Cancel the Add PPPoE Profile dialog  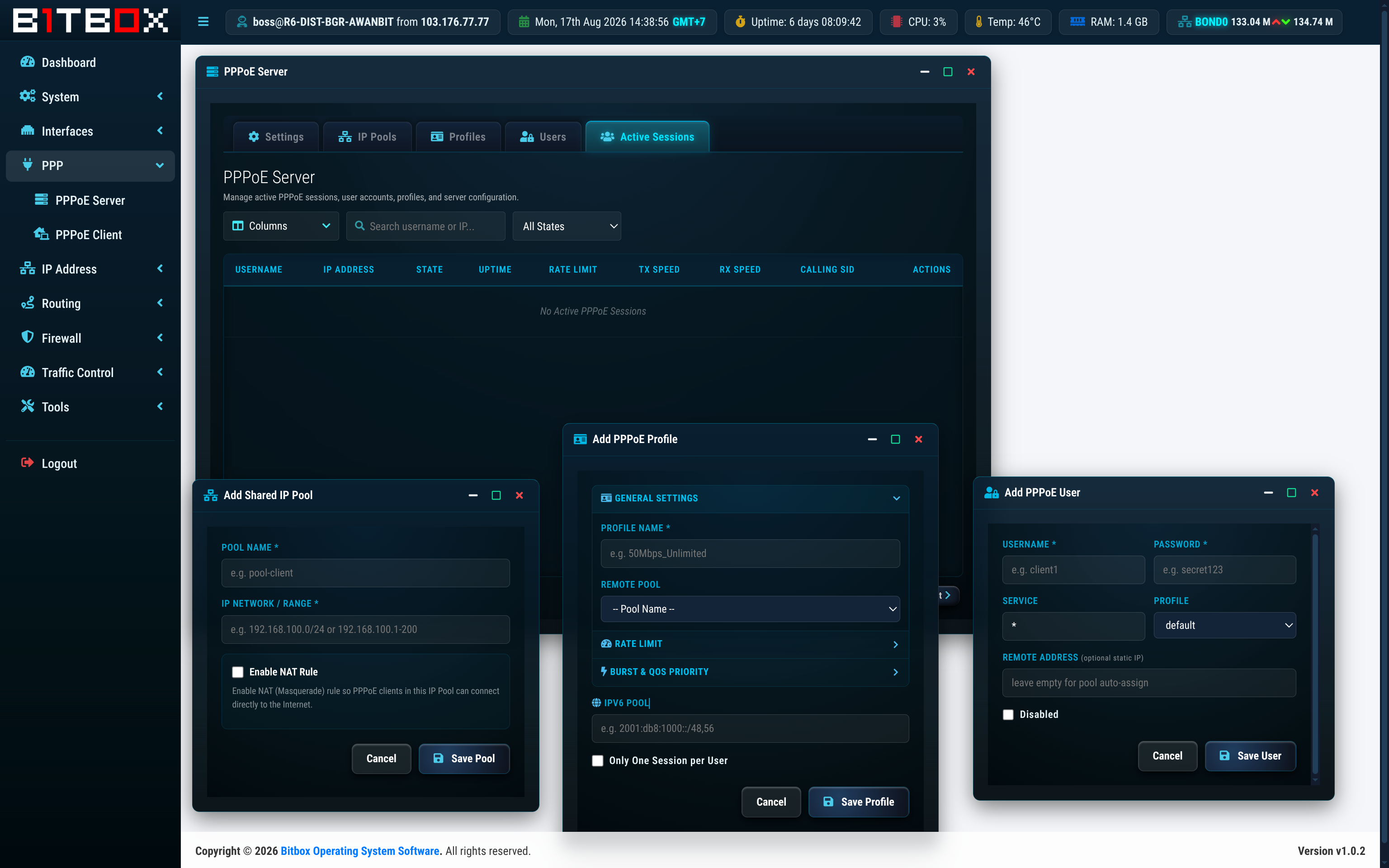(x=771, y=802)
